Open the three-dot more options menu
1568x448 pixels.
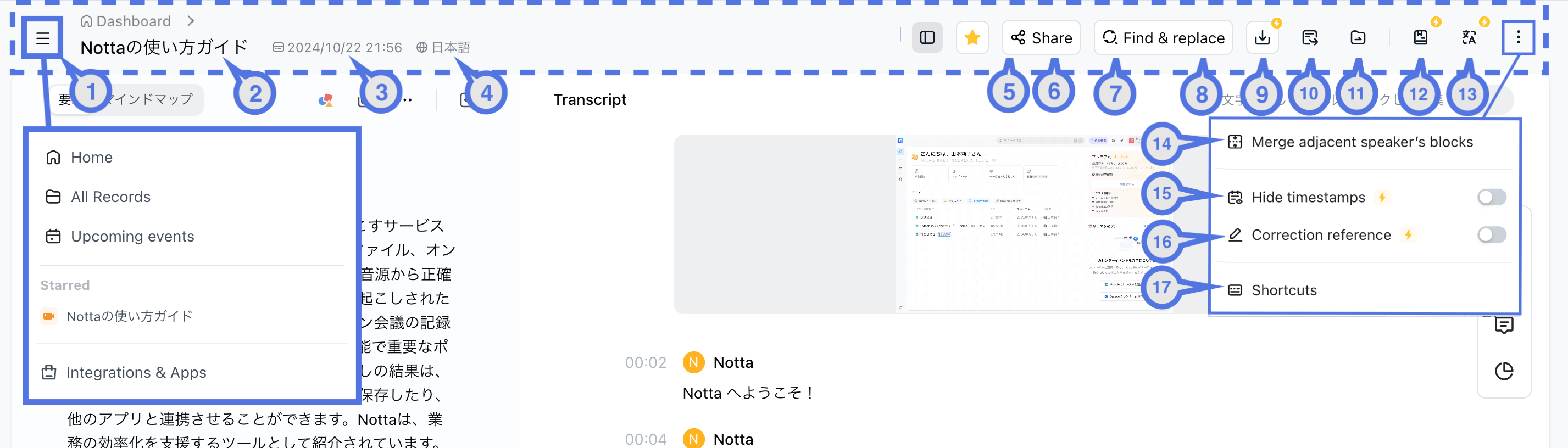click(1518, 38)
